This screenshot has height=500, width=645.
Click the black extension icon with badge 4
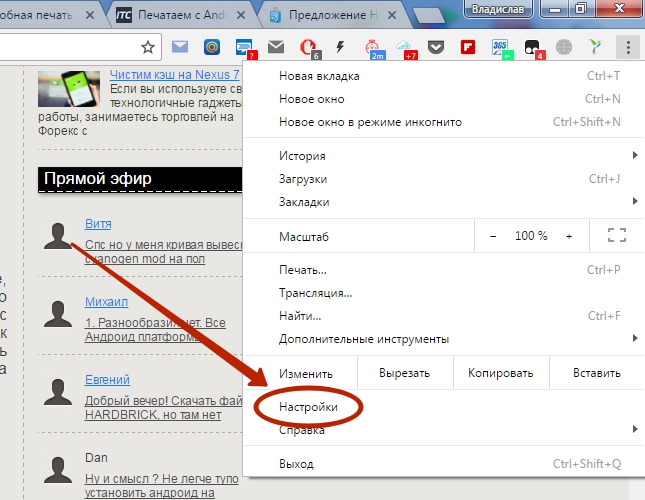pos(534,49)
